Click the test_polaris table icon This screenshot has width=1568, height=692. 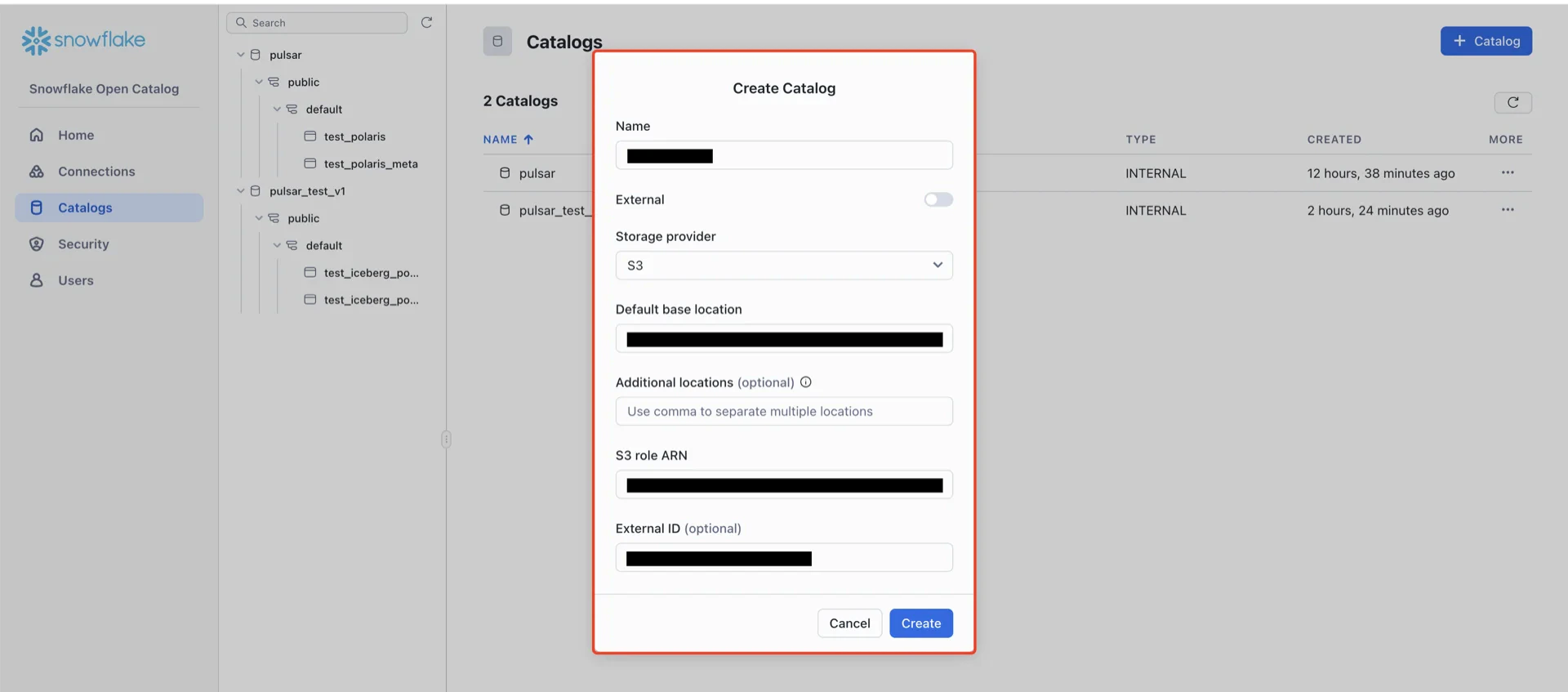point(310,136)
